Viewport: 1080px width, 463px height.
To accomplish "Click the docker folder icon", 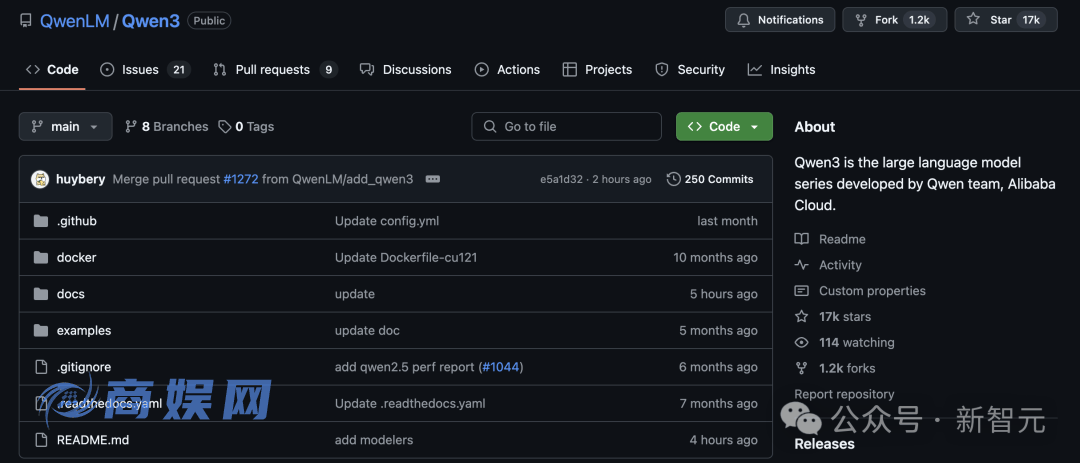I will (41, 258).
